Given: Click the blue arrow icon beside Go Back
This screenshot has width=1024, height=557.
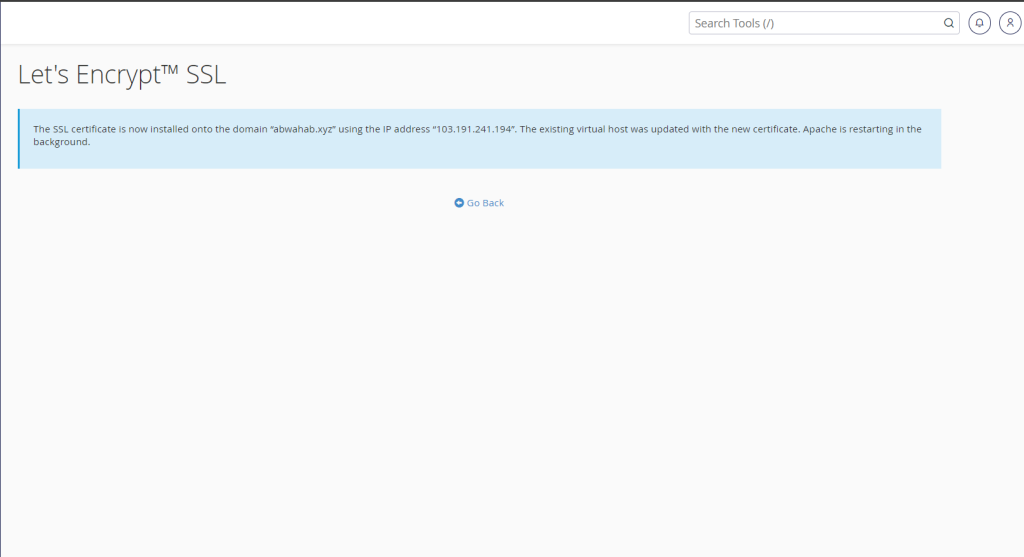Looking at the screenshot, I should 459,203.
